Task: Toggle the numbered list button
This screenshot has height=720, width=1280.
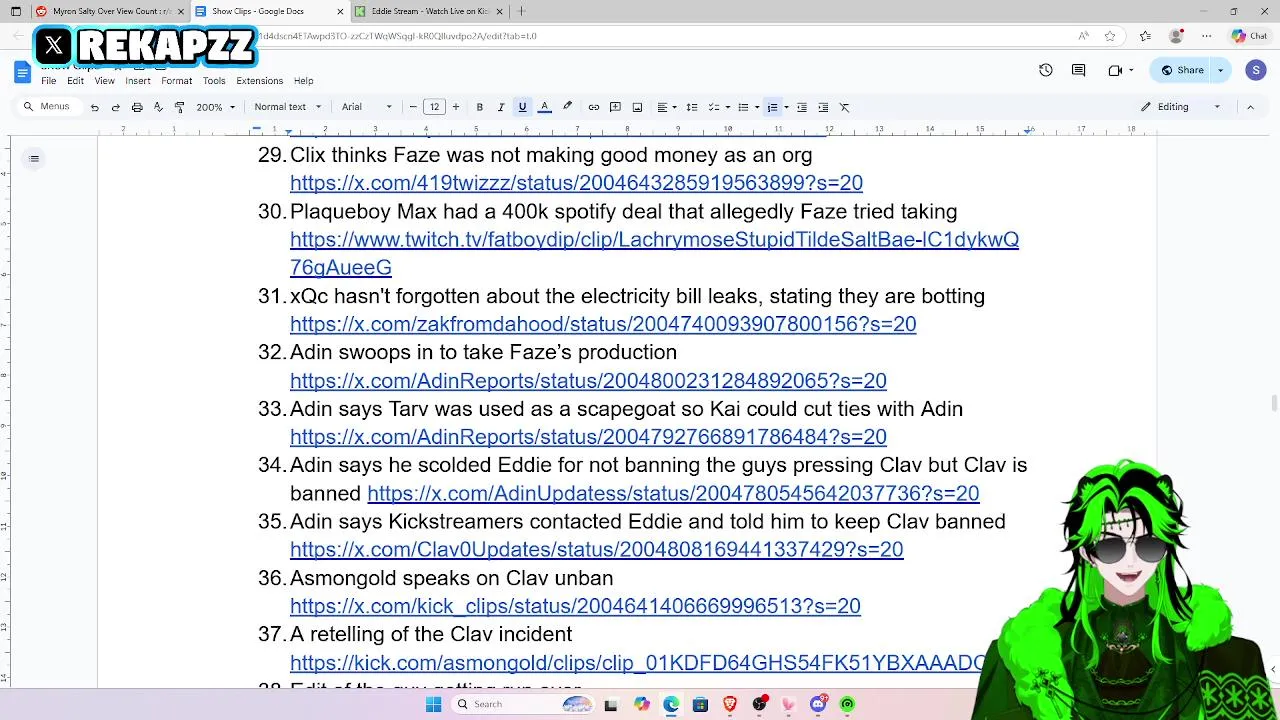Action: (x=772, y=107)
